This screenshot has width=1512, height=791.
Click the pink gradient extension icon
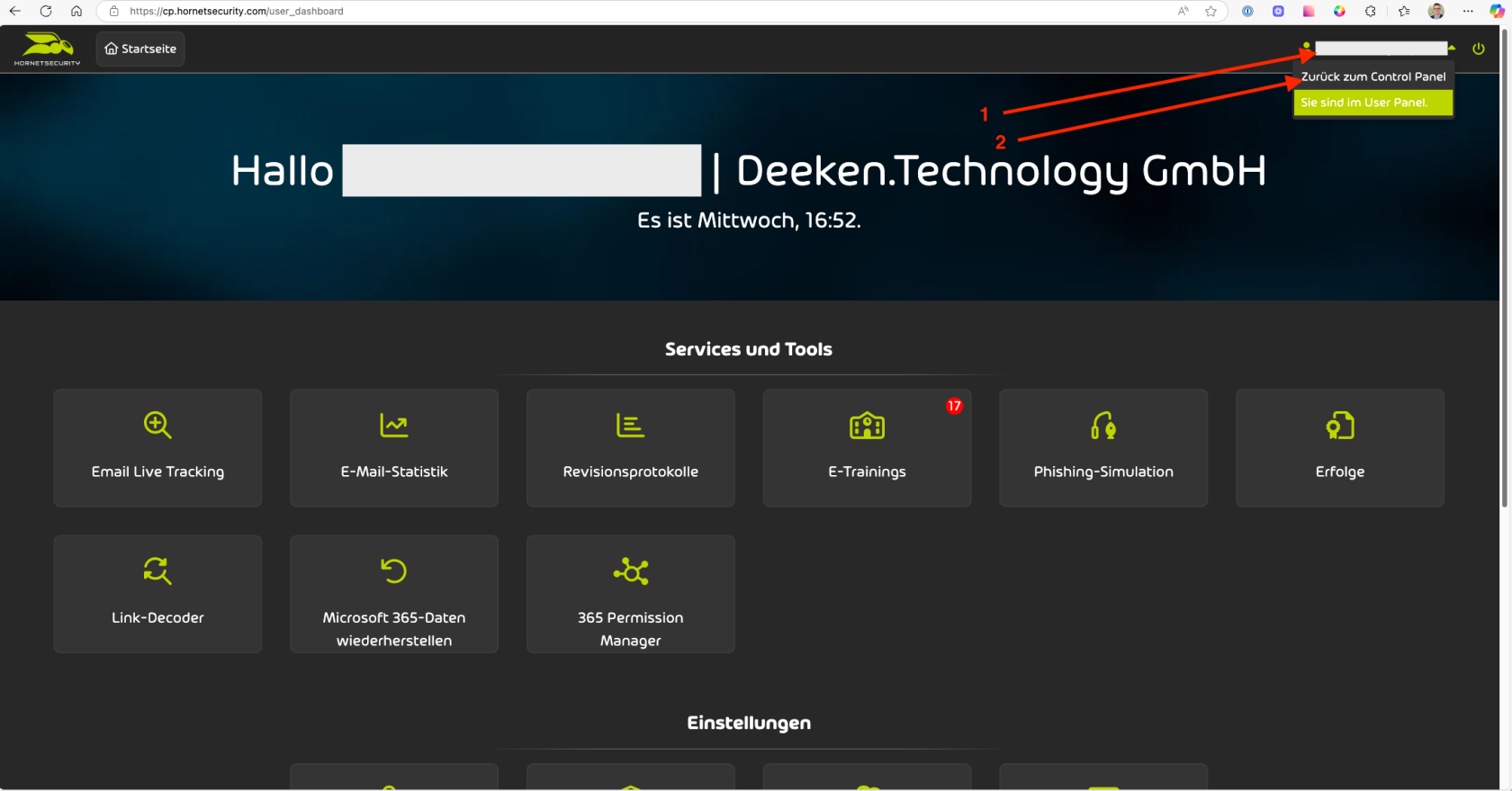click(1309, 11)
